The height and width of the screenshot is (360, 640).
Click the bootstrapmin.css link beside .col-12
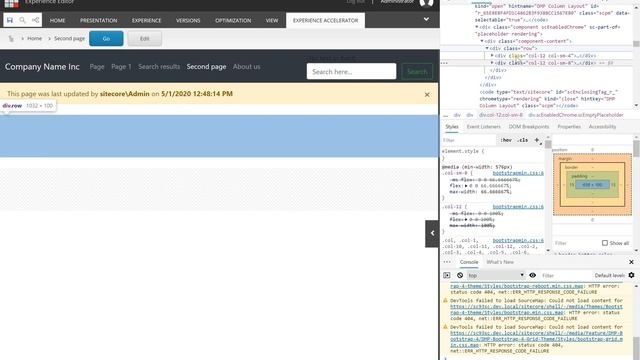pyautogui.click(x=518, y=207)
